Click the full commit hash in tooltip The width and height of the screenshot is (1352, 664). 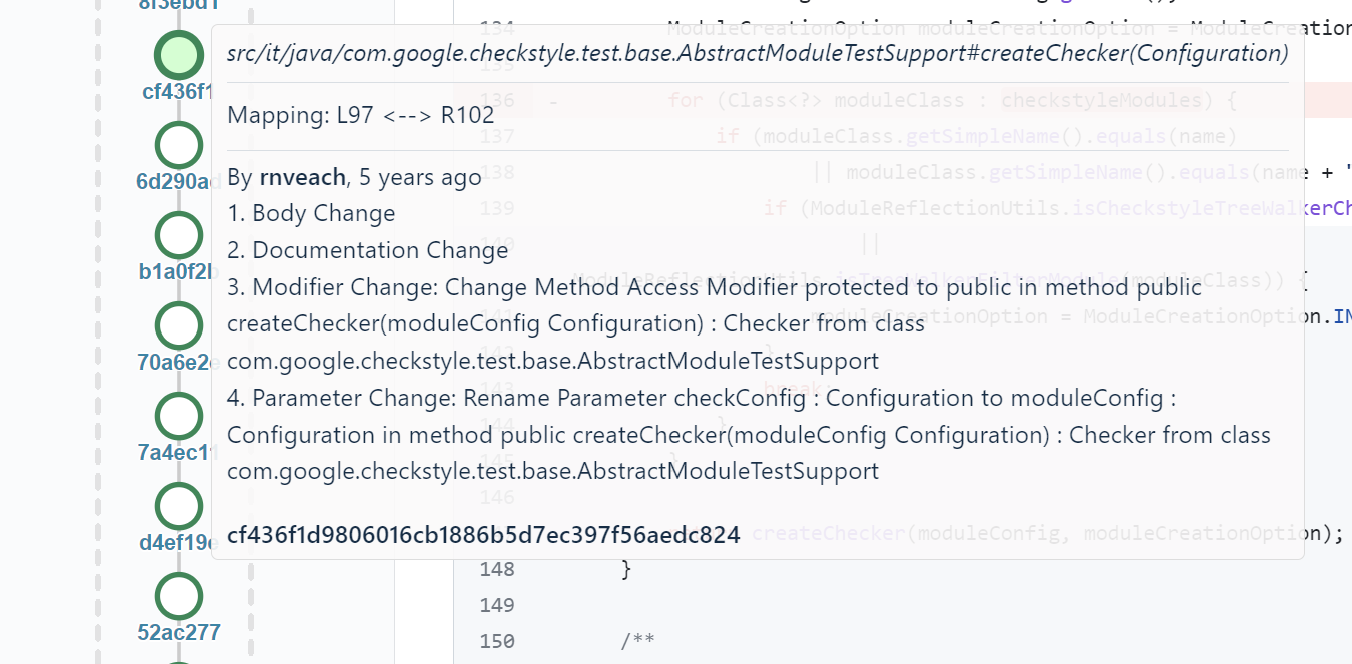point(483,534)
